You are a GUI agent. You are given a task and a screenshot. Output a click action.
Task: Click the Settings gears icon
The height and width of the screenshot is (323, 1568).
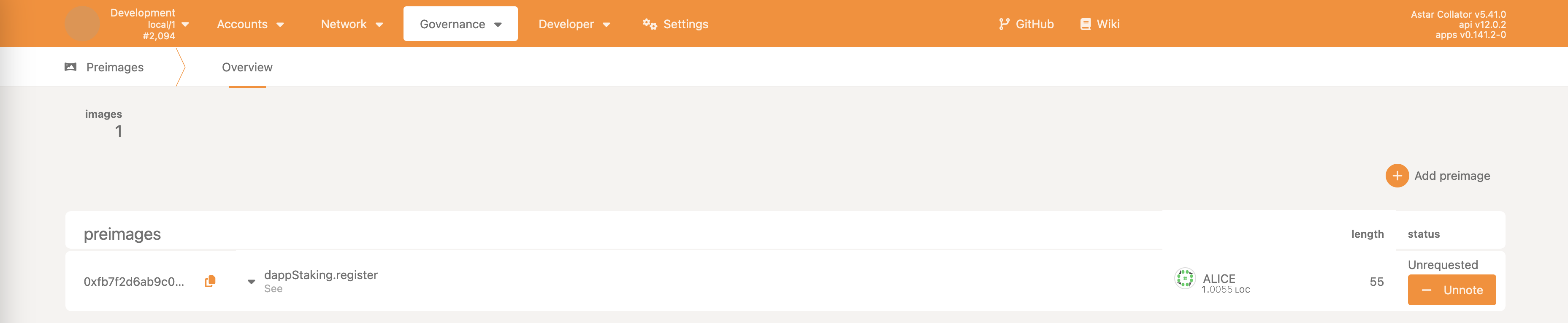tap(650, 24)
